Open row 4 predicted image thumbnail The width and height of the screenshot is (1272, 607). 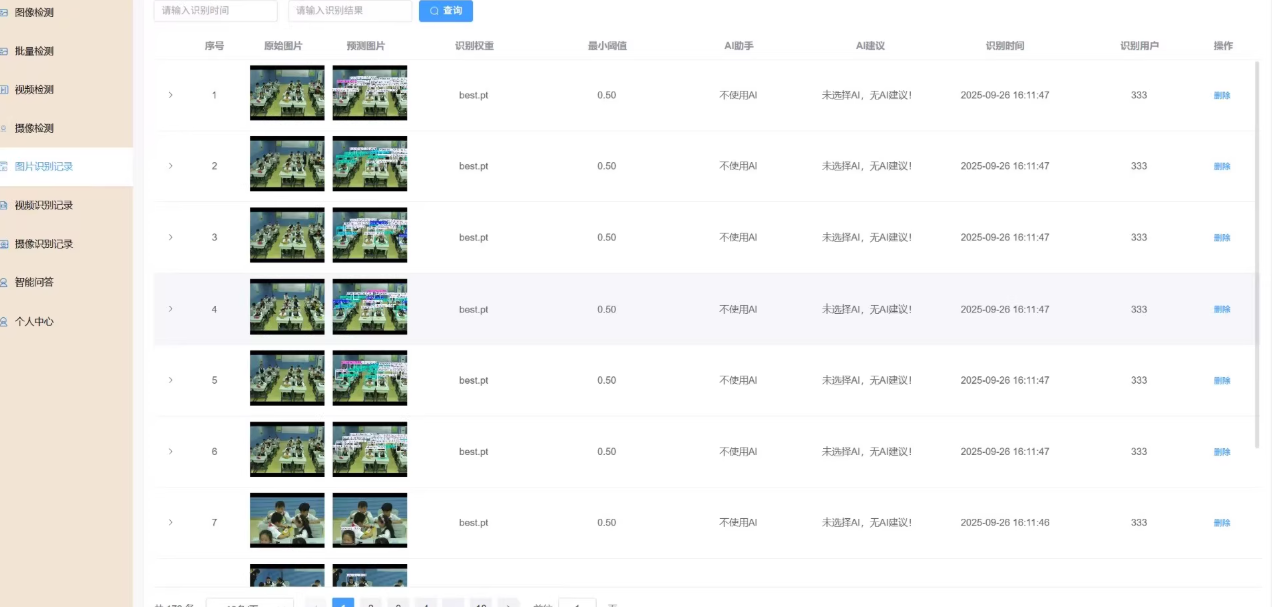pyautogui.click(x=370, y=307)
